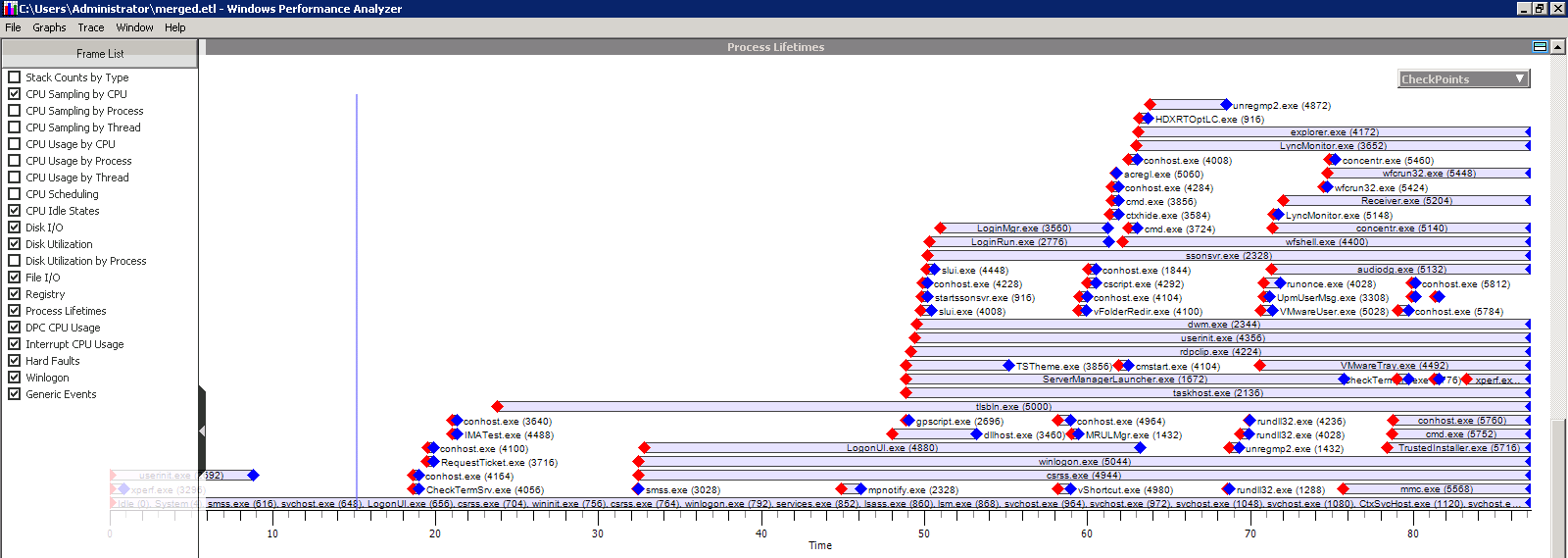Hide the Process Lifetimes graph via checkbox
Viewport: 1568px width, 558px height.
tap(14, 310)
